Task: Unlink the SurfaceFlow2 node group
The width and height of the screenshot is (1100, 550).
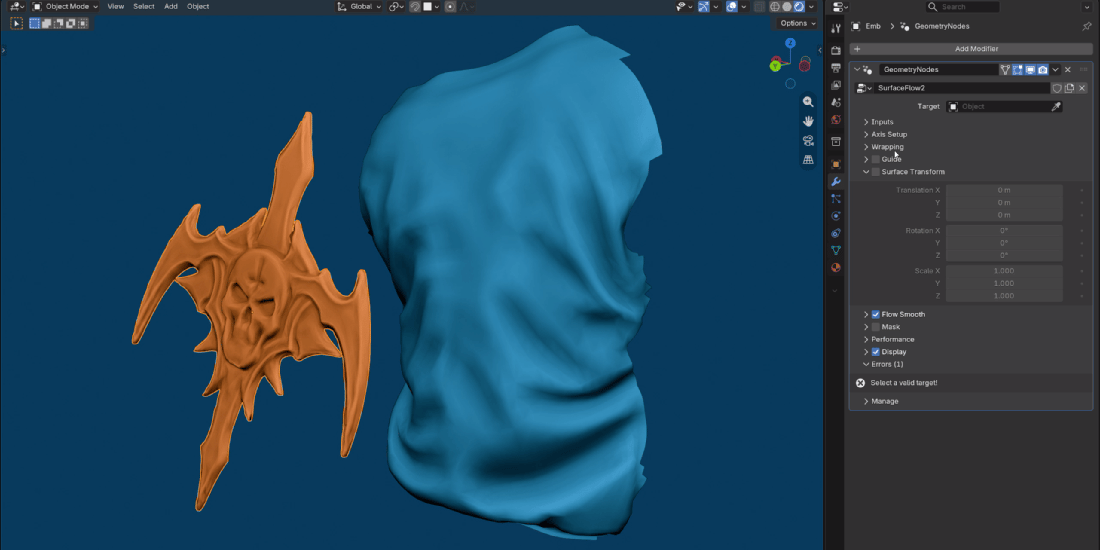Action: tap(1082, 88)
